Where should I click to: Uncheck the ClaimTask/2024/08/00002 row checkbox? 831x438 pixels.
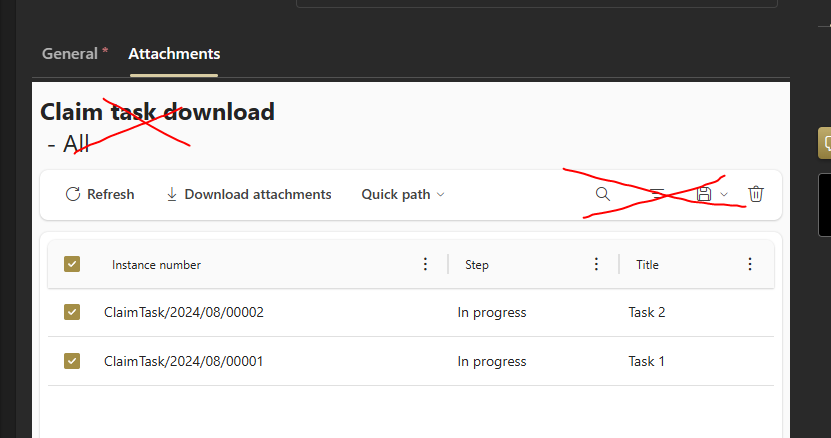[72, 312]
